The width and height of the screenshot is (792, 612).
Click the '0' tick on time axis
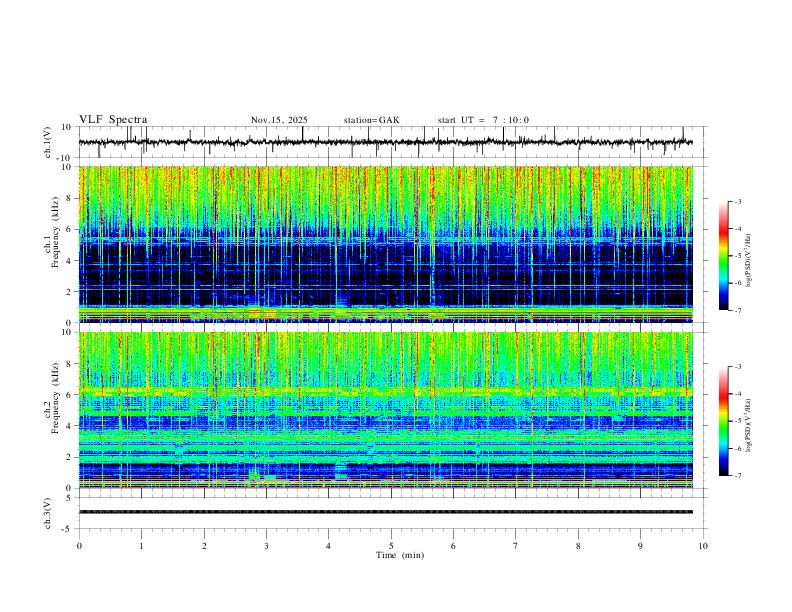[x=79, y=546]
